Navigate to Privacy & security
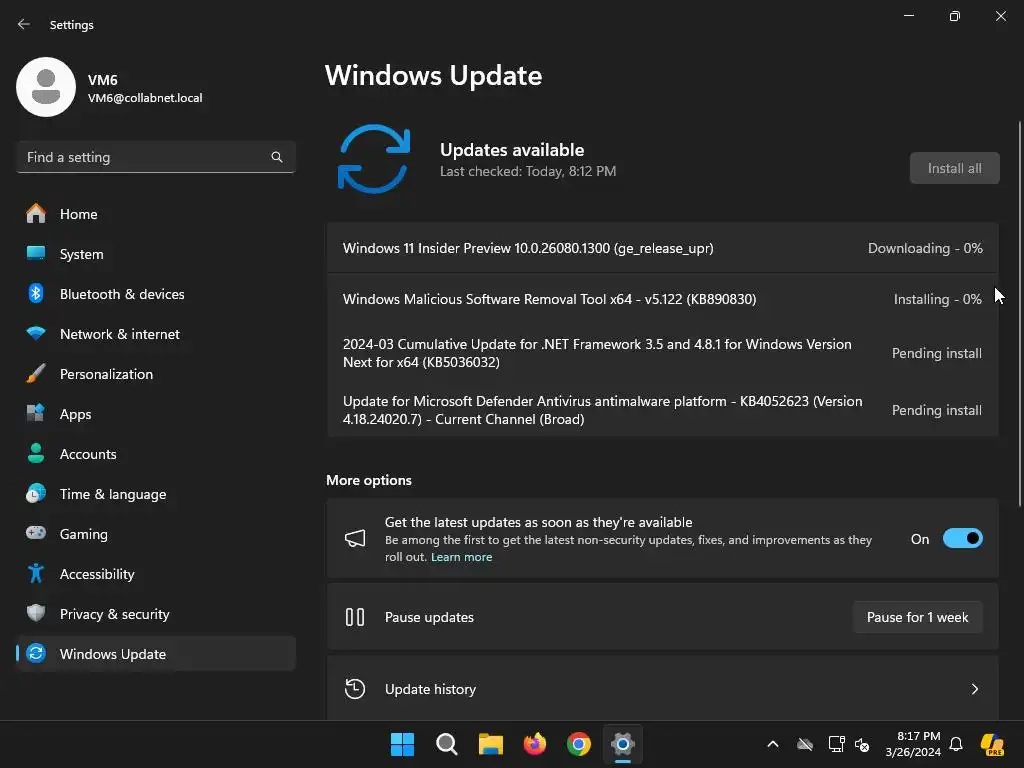This screenshot has width=1024, height=768. coord(156,614)
